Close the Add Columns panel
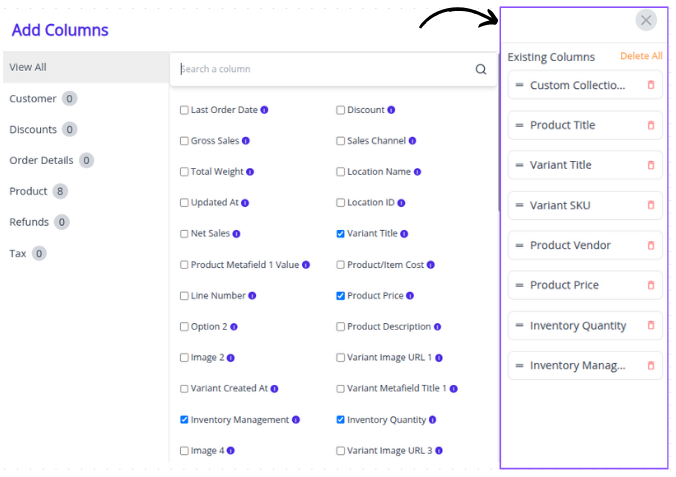The height and width of the screenshot is (477, 676). pyautogui.click(x=646, y=20)
